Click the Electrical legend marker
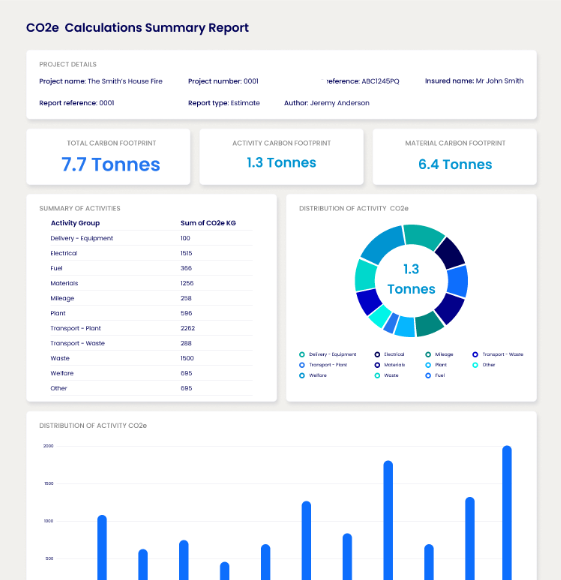 point(377,354)
